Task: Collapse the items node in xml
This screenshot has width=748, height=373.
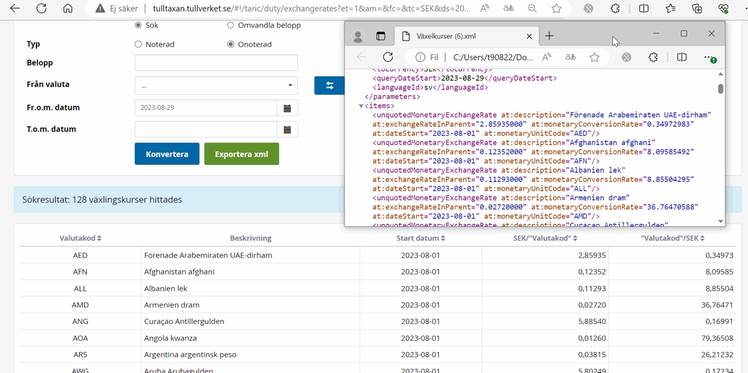Action: [361, 106]
